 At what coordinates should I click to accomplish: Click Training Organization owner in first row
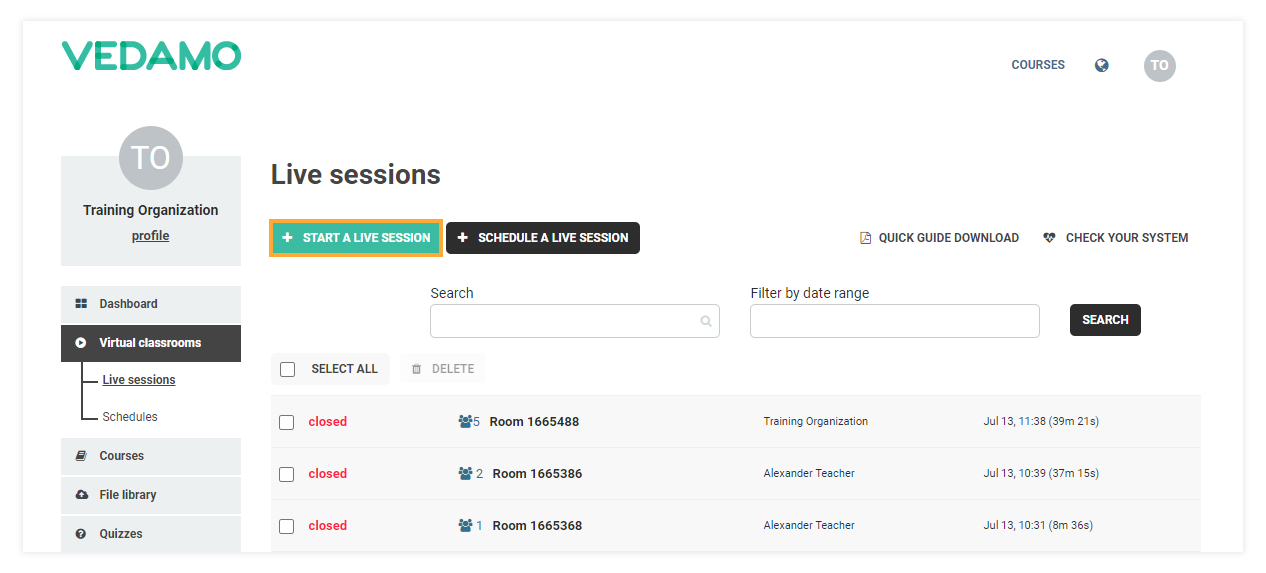[x=816, y=422]
